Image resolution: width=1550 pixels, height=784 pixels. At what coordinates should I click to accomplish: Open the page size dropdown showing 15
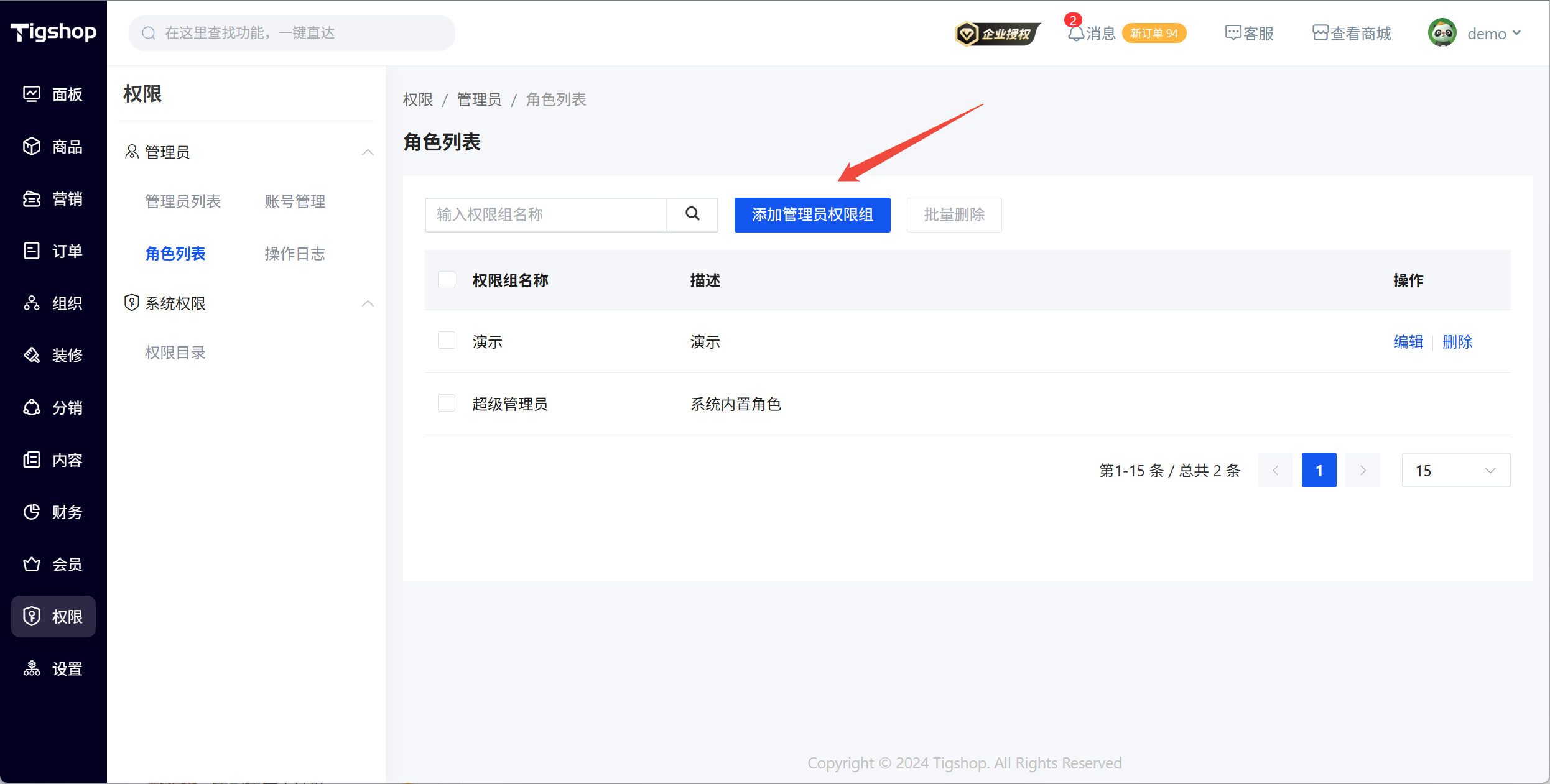(x=1455, y=471)
